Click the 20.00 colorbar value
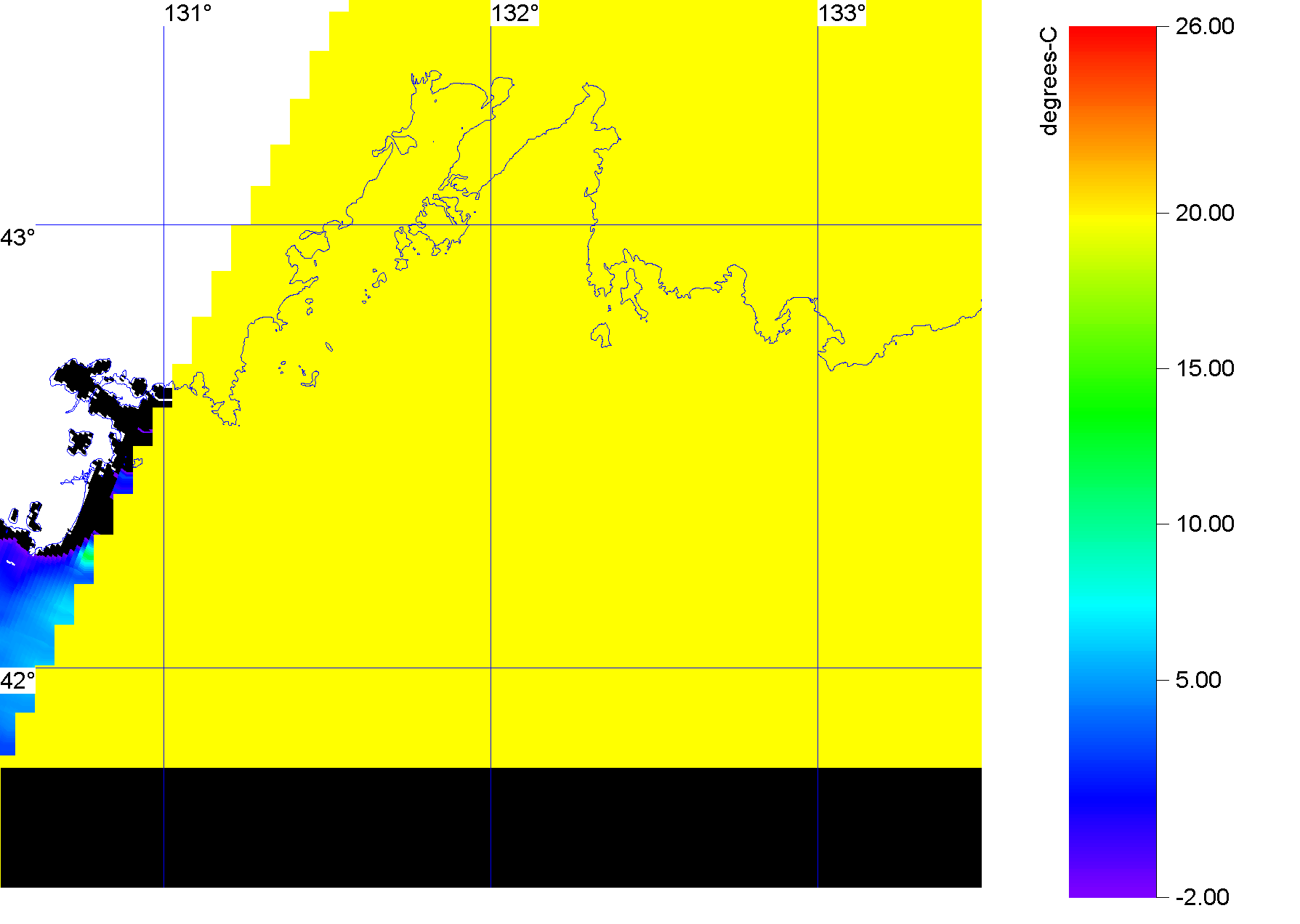This screenshot has height=924, width=1300. (x=1205, y=213)
